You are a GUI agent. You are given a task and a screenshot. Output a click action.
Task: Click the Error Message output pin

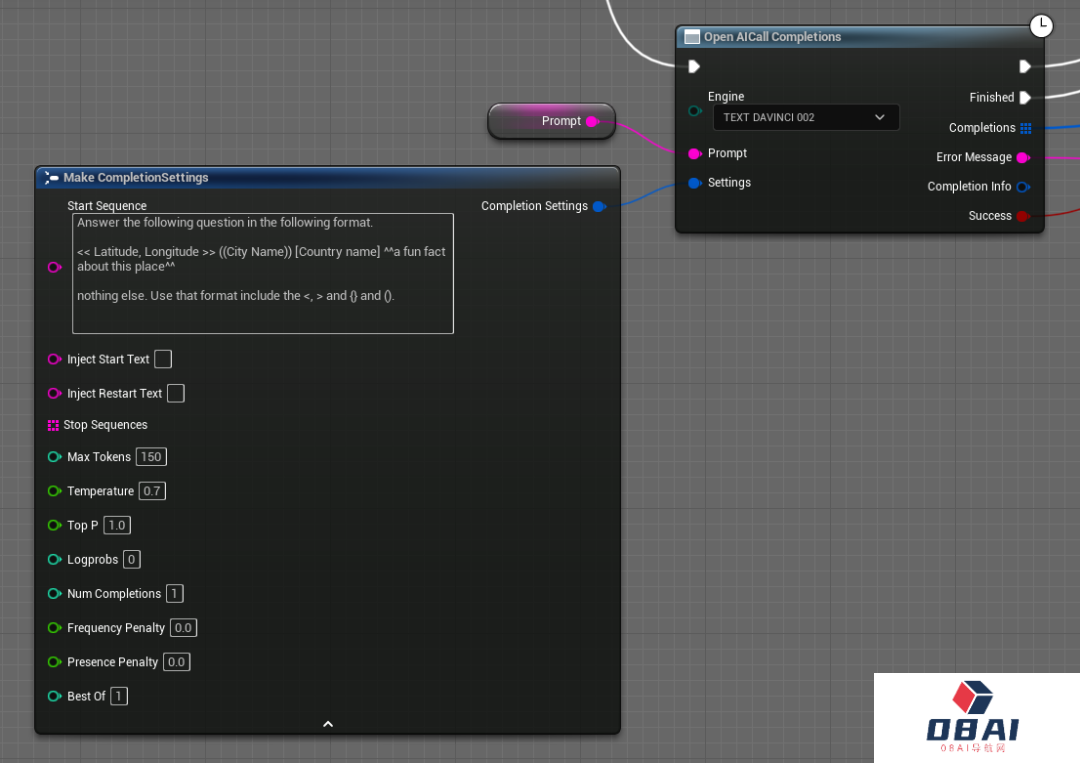click(x=1023, y=158)
